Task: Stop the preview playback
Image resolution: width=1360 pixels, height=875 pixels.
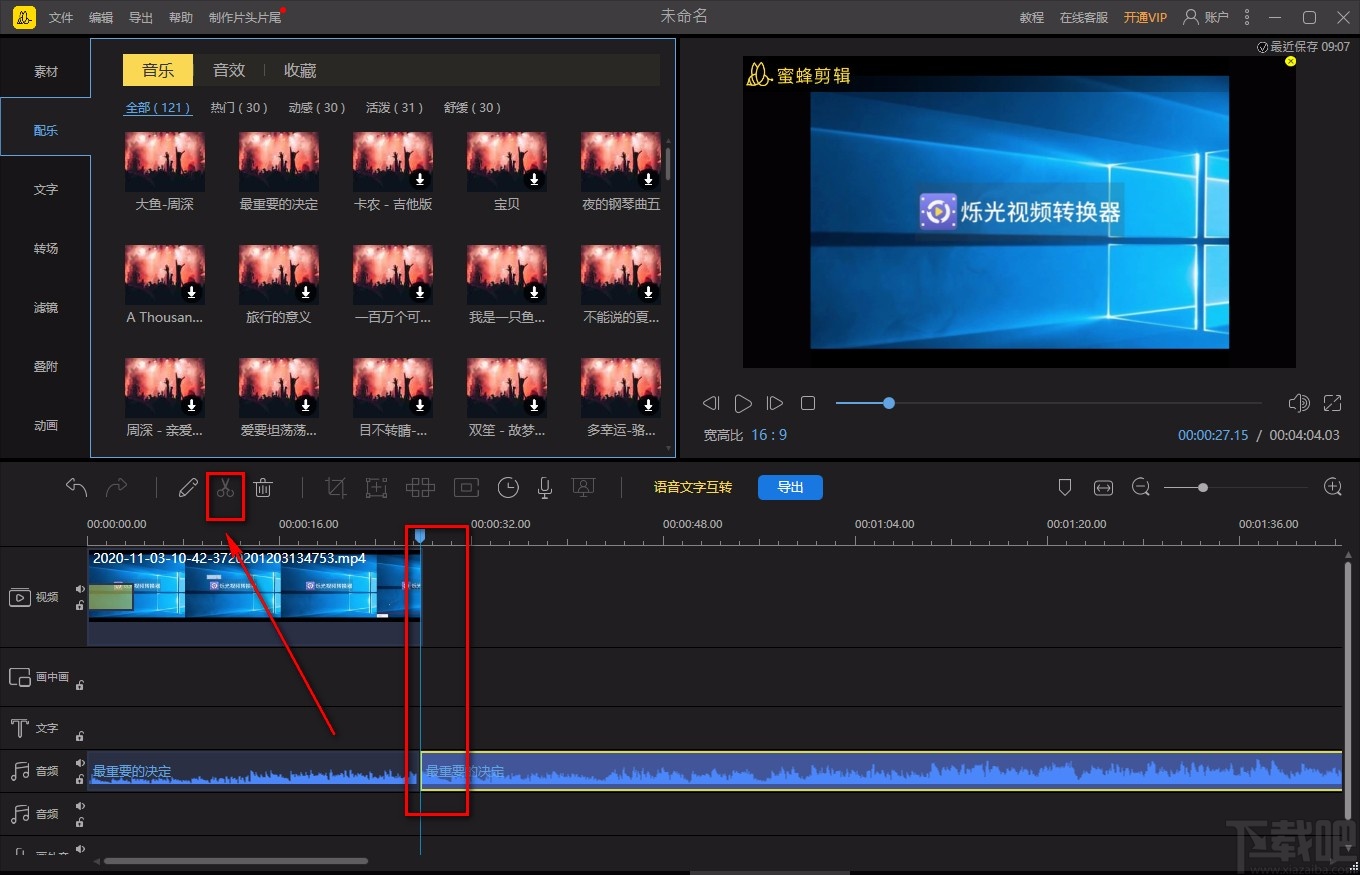Action: click(808, 403)
